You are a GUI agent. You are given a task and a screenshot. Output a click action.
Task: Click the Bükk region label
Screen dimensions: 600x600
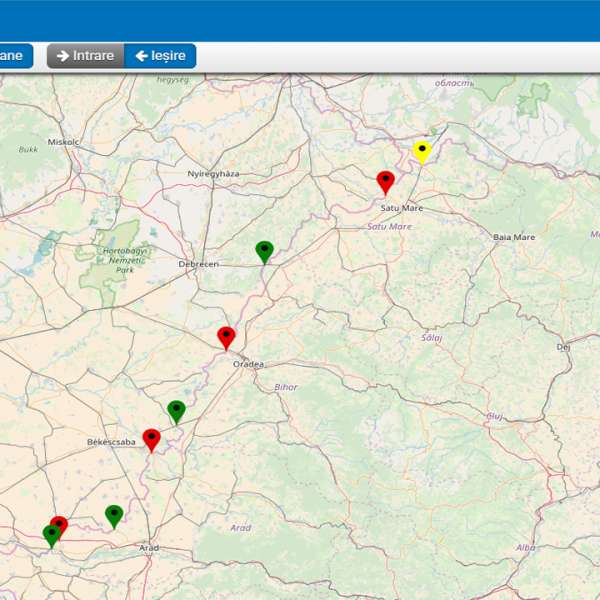[28, 150]
